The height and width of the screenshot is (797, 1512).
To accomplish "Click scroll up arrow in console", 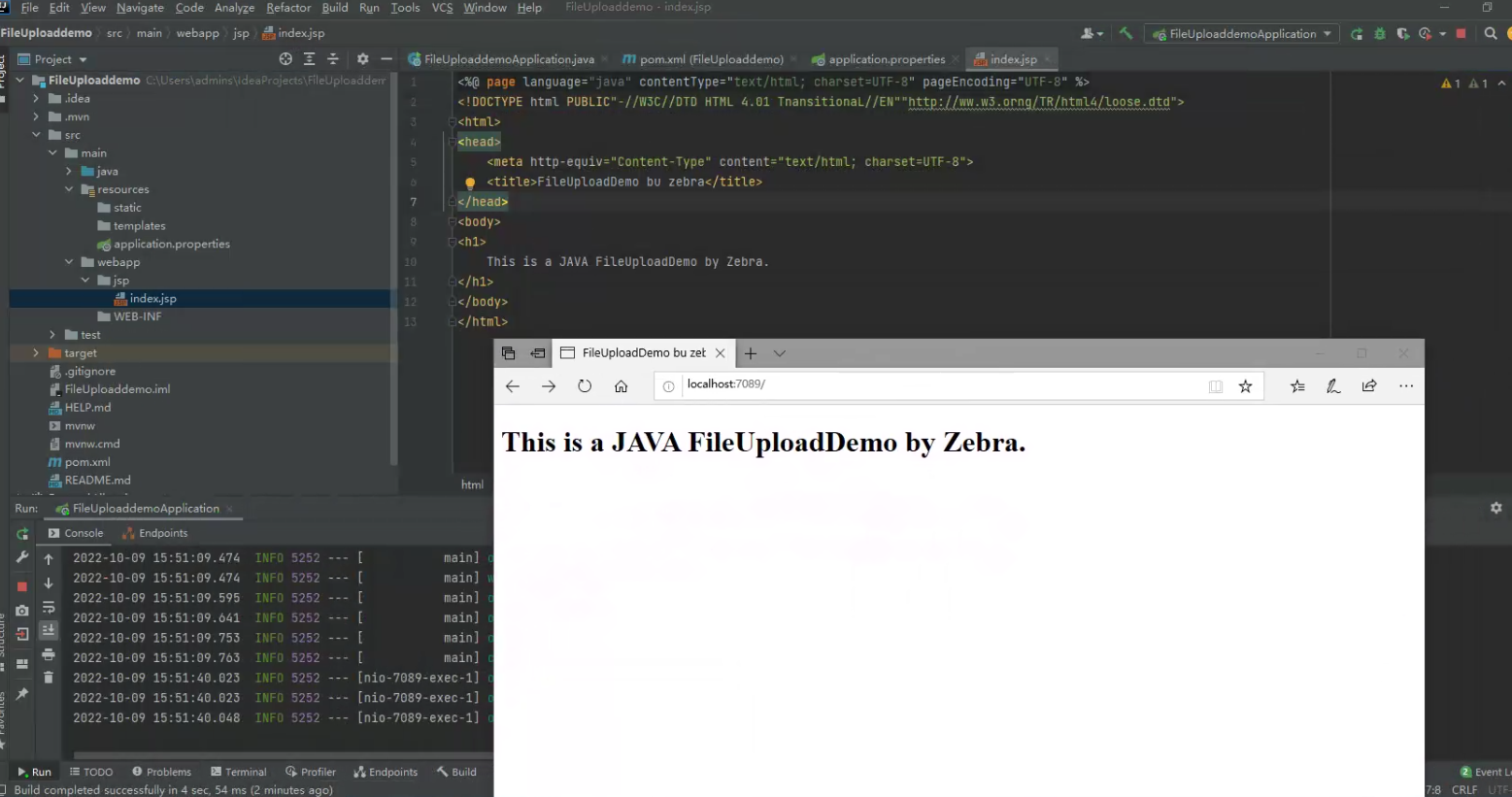I will [x=49, y=559].
